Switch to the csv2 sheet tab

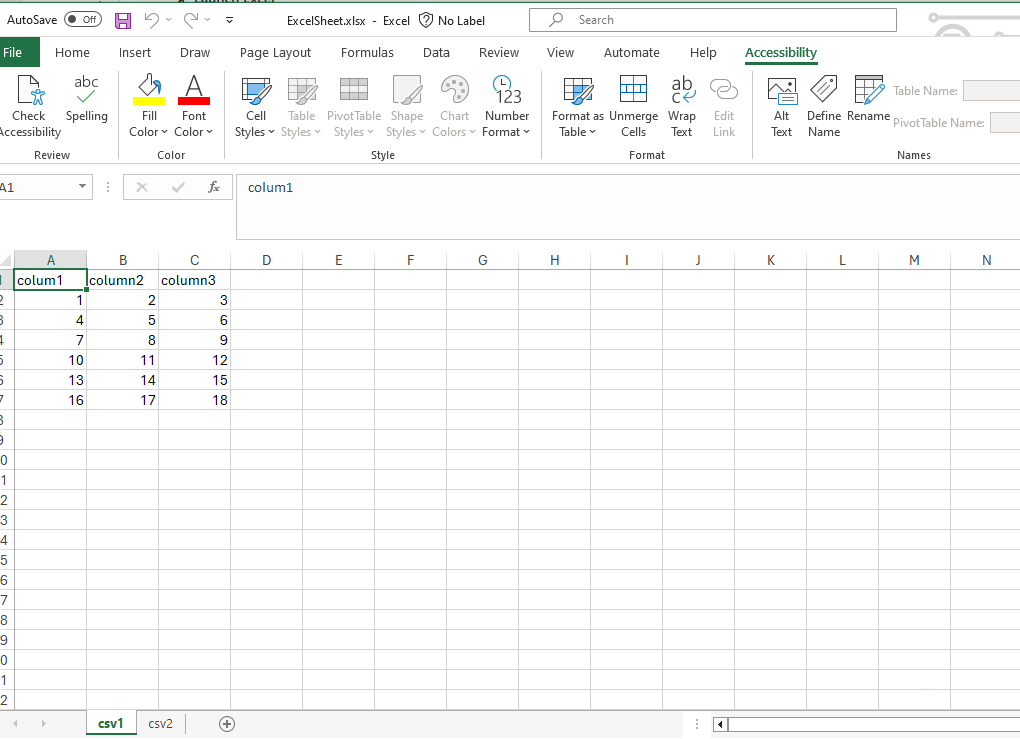tap(160, 723)
